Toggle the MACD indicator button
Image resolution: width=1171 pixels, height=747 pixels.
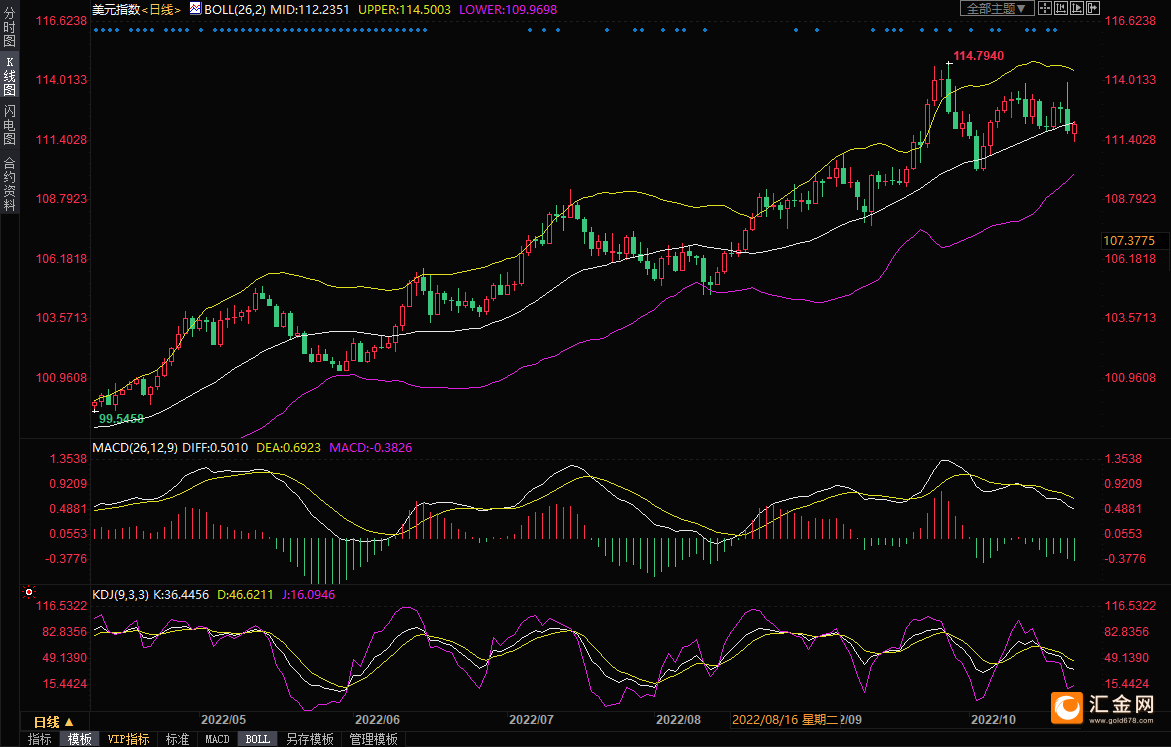coord(217,739)
